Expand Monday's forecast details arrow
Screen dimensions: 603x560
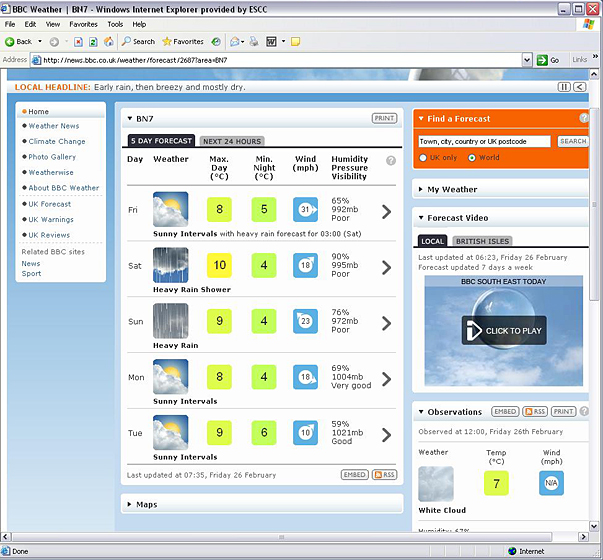(x=386, y=379)
